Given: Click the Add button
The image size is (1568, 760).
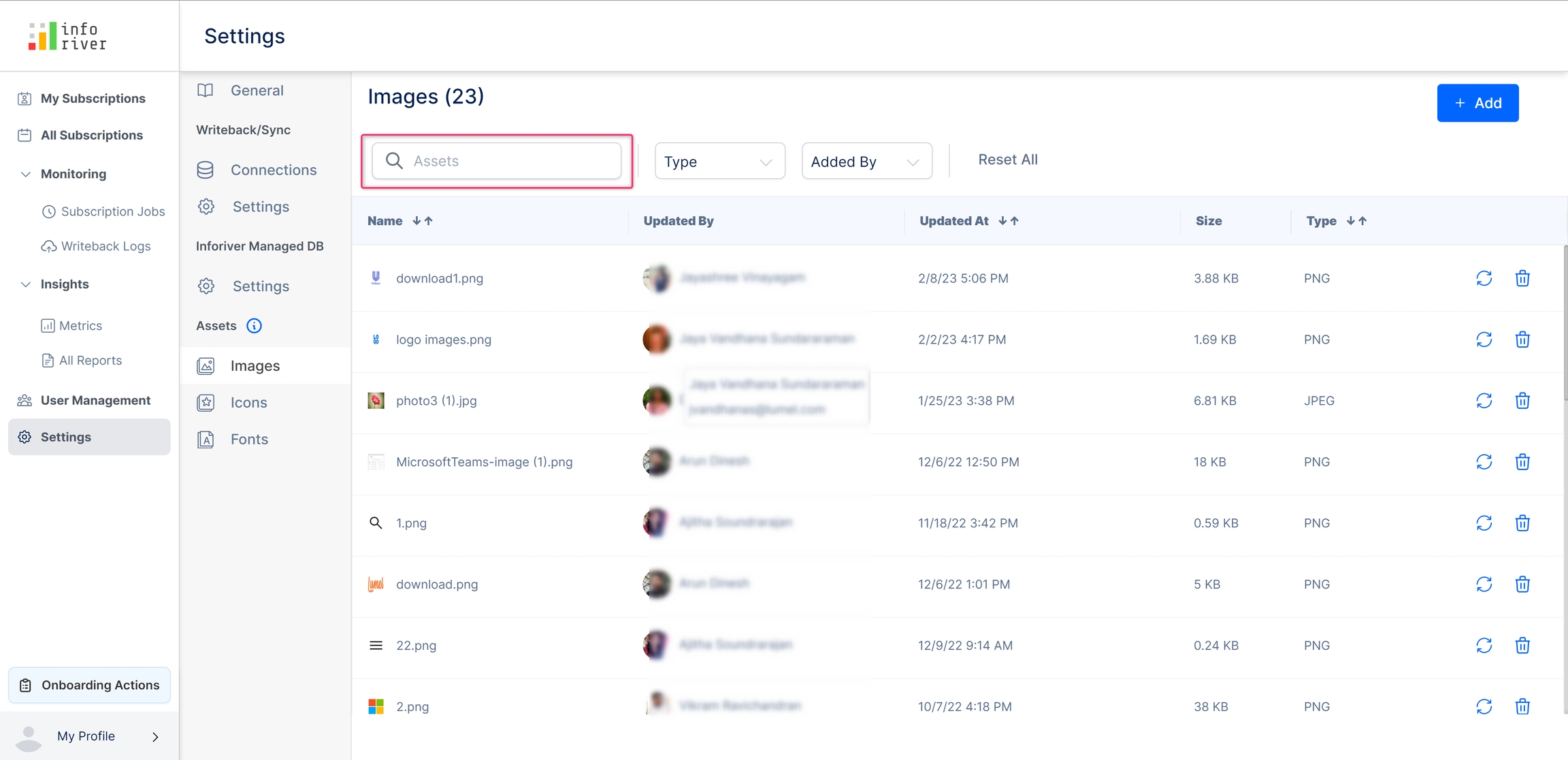Looking at the screenshot, I should pyautogui.click(x=1477, y=103).
